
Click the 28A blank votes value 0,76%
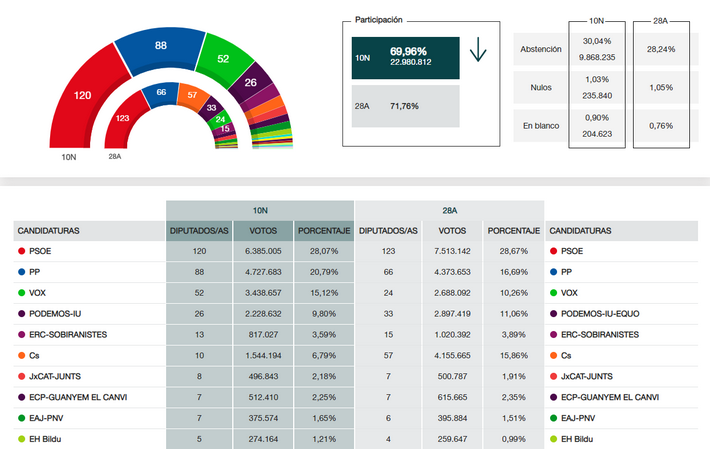pos(661,126)
